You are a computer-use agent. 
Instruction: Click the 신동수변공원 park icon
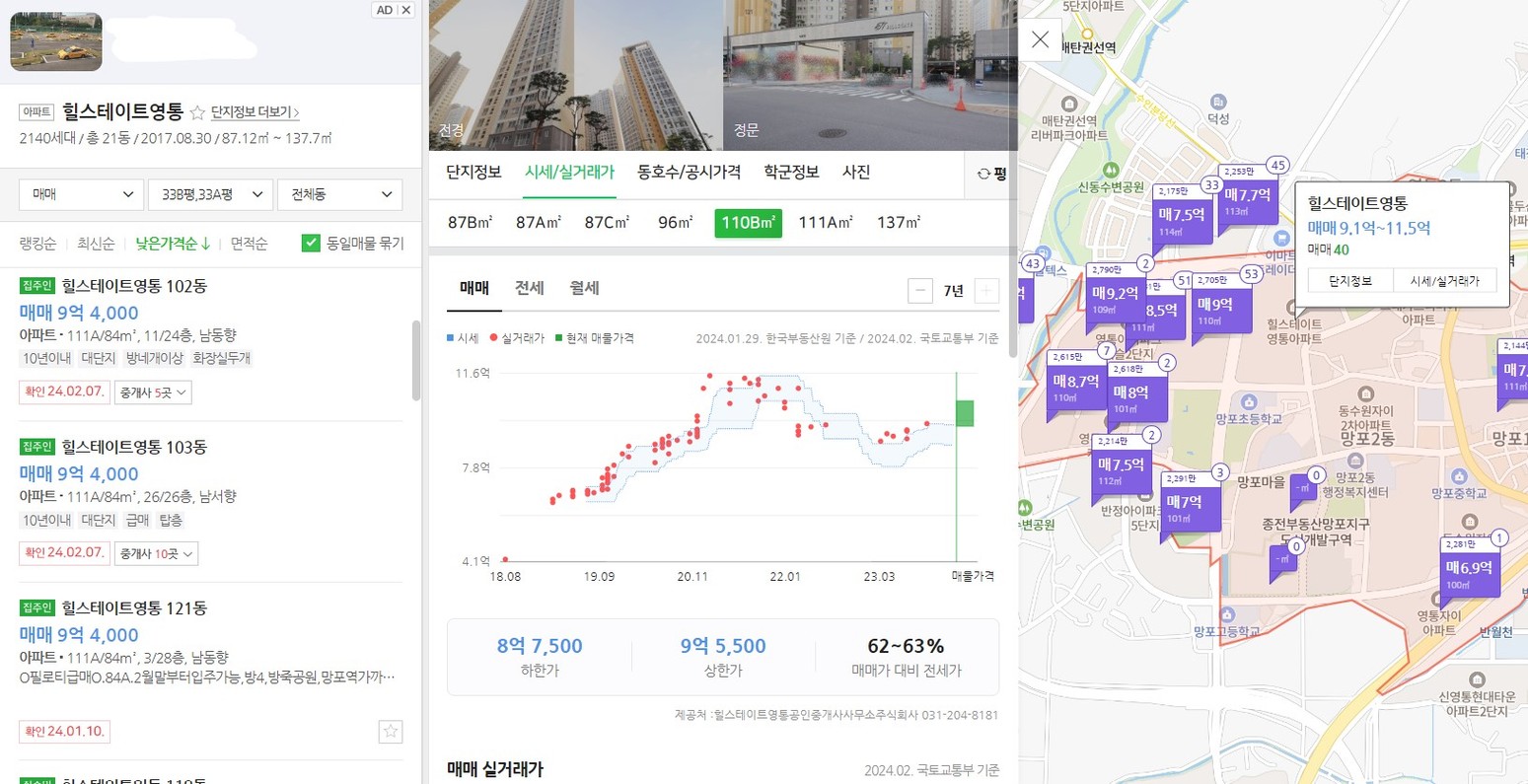tap(1111, 170)
